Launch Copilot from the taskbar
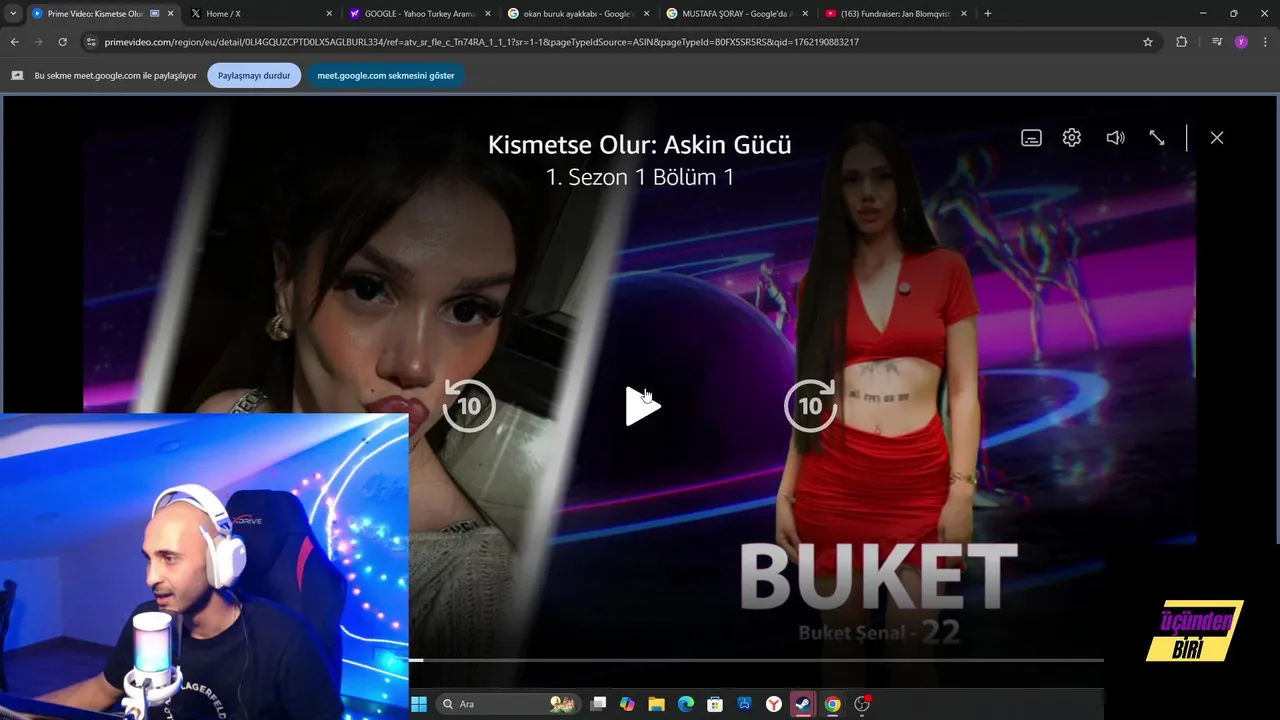Screen dimensions: 1280x720 [x=627, y=704]
